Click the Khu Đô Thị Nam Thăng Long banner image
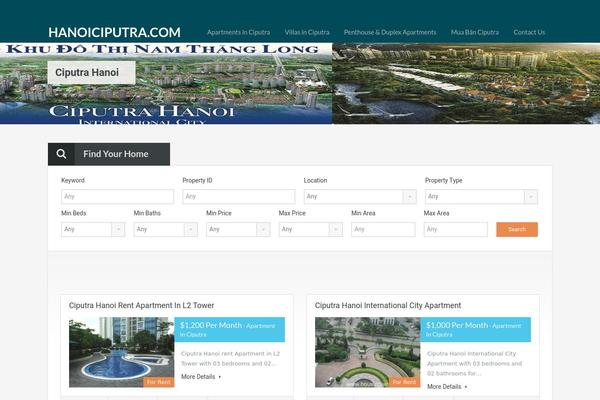Screen dimensions: 600x400 pos(166,83)
